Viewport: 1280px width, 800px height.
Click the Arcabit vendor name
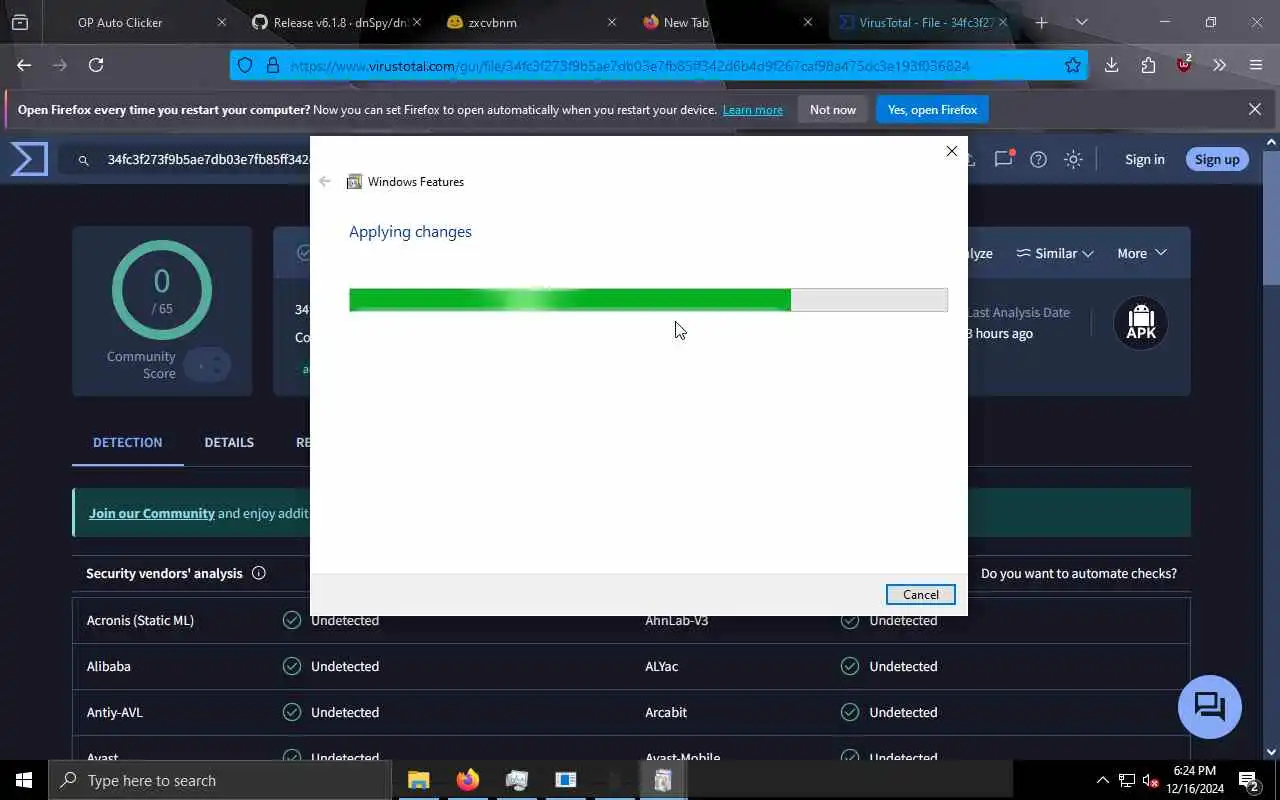667,712
